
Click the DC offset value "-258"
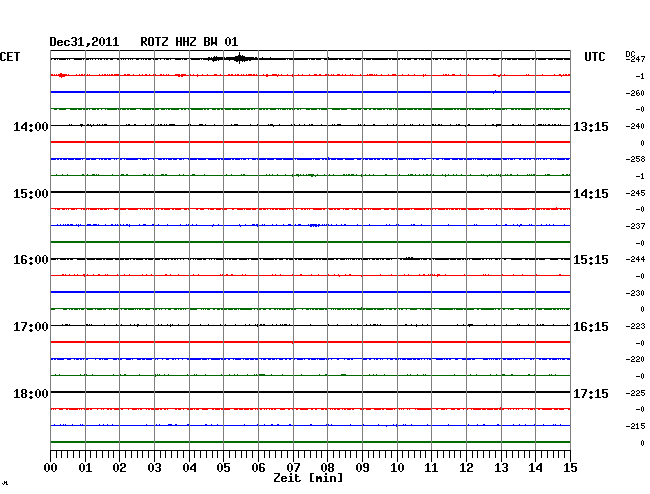pyautogui.click(x=635, y=159)
